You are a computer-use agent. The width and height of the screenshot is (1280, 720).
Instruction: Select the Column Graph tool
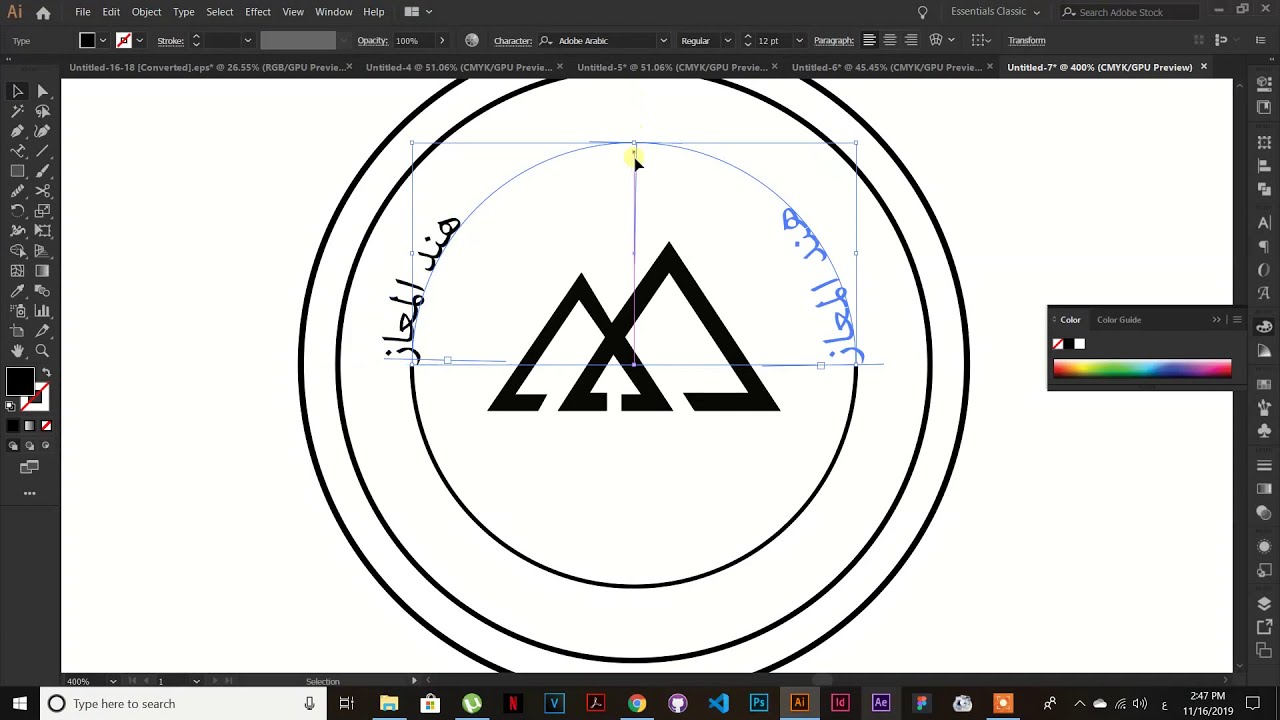[42, 311]
